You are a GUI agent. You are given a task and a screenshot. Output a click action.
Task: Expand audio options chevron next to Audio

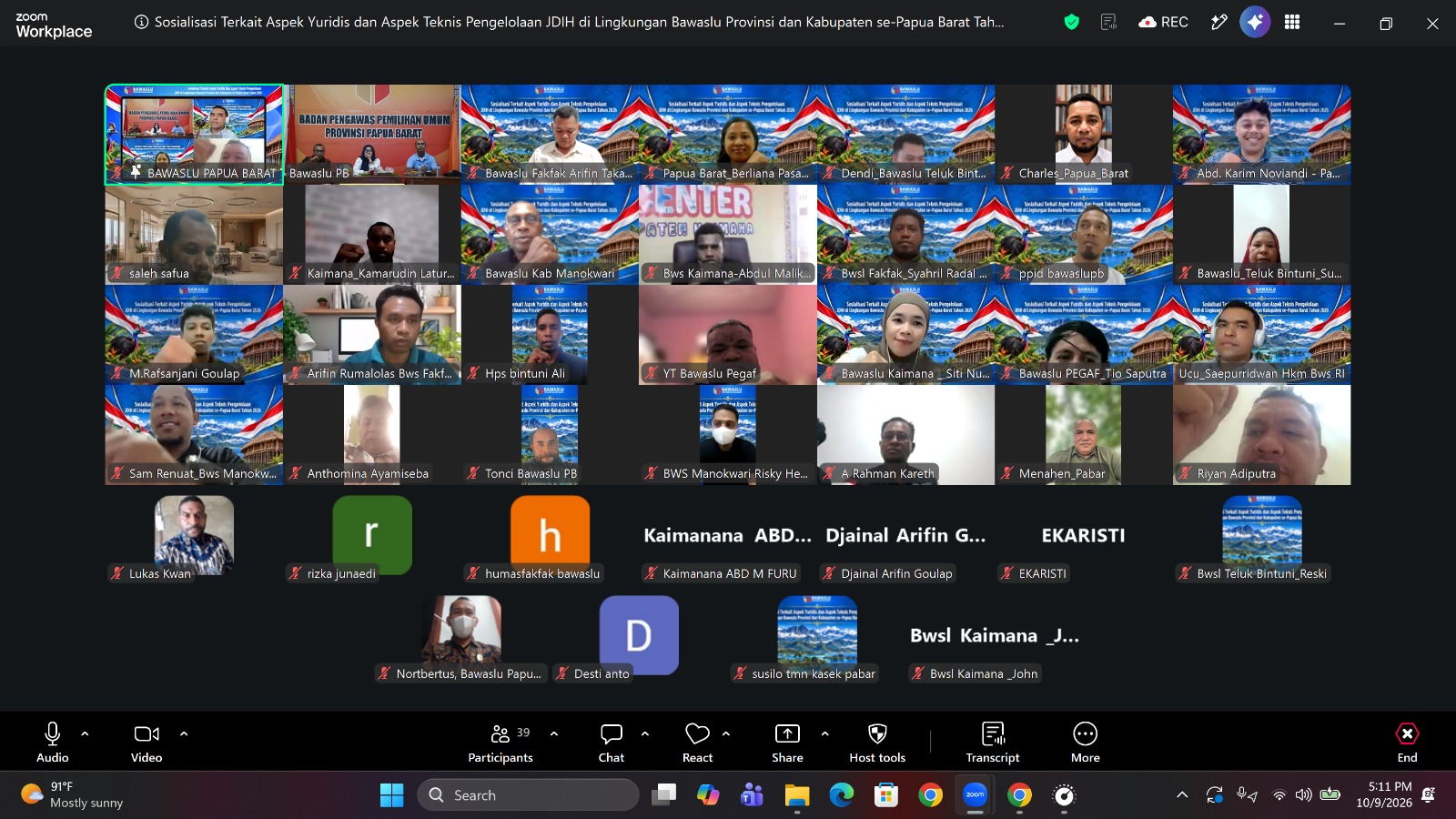pyautogui.click(x=85, y=733)
